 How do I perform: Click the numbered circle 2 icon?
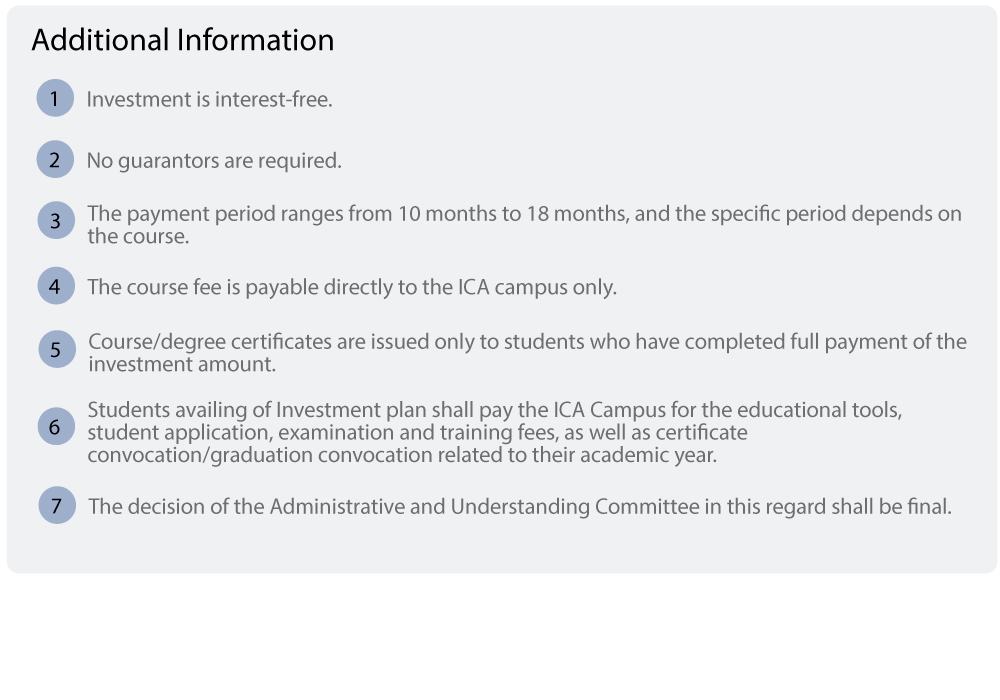[55, 159]
